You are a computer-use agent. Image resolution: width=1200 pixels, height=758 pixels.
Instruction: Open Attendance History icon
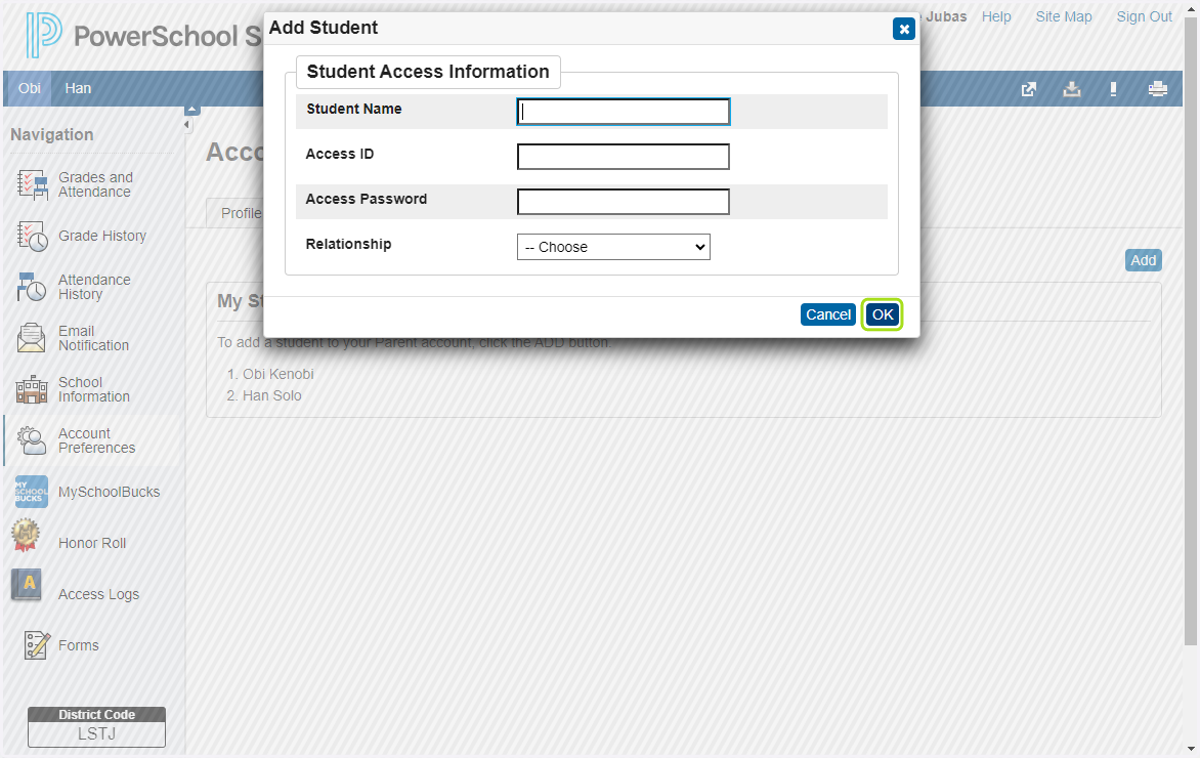coord(32,287)
